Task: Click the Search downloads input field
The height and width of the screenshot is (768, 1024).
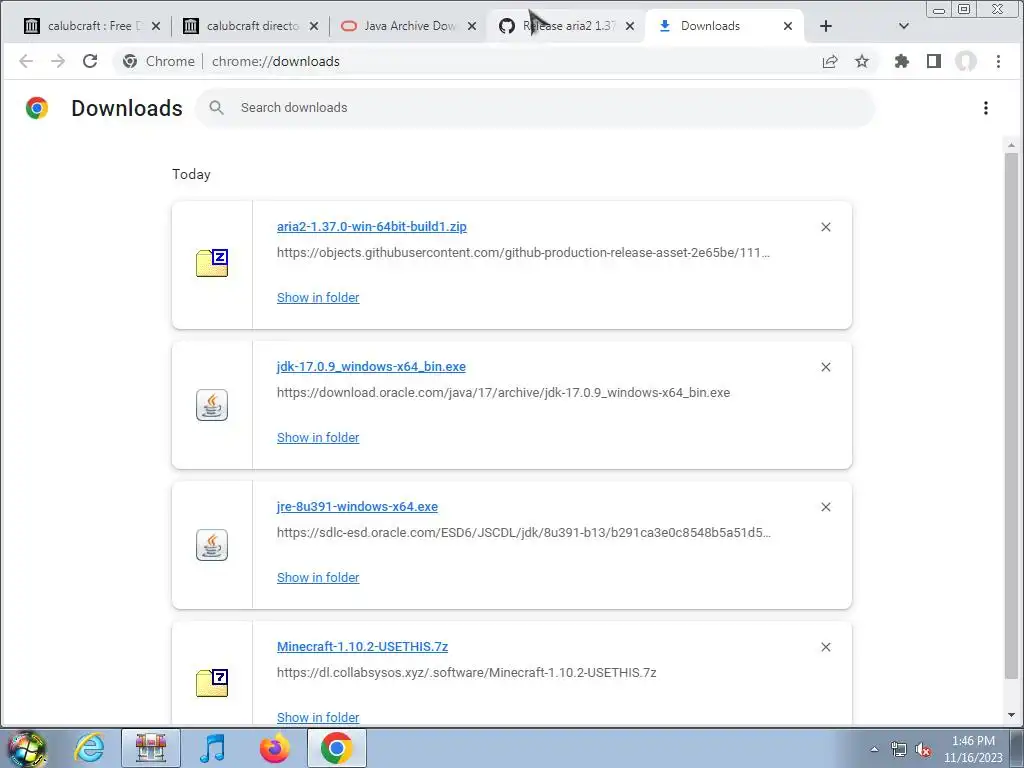Action: click(536, 108)
